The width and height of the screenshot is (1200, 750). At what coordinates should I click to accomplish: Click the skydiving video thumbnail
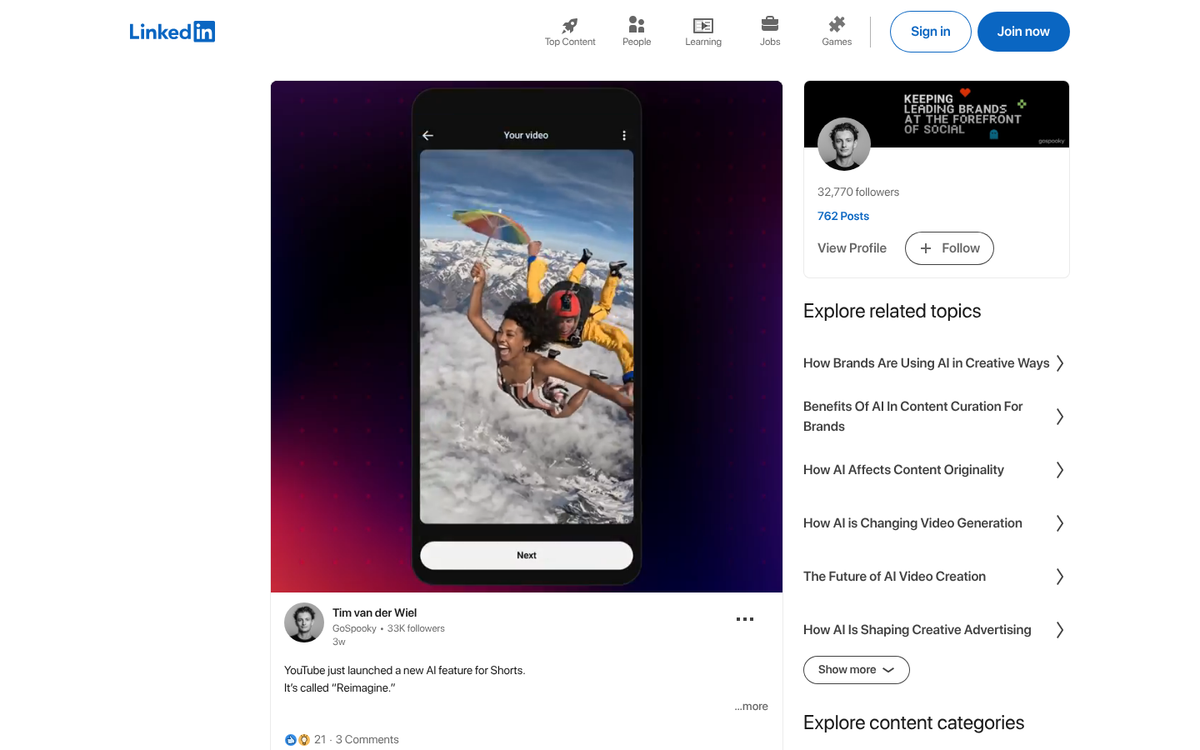tap(526, 336)
